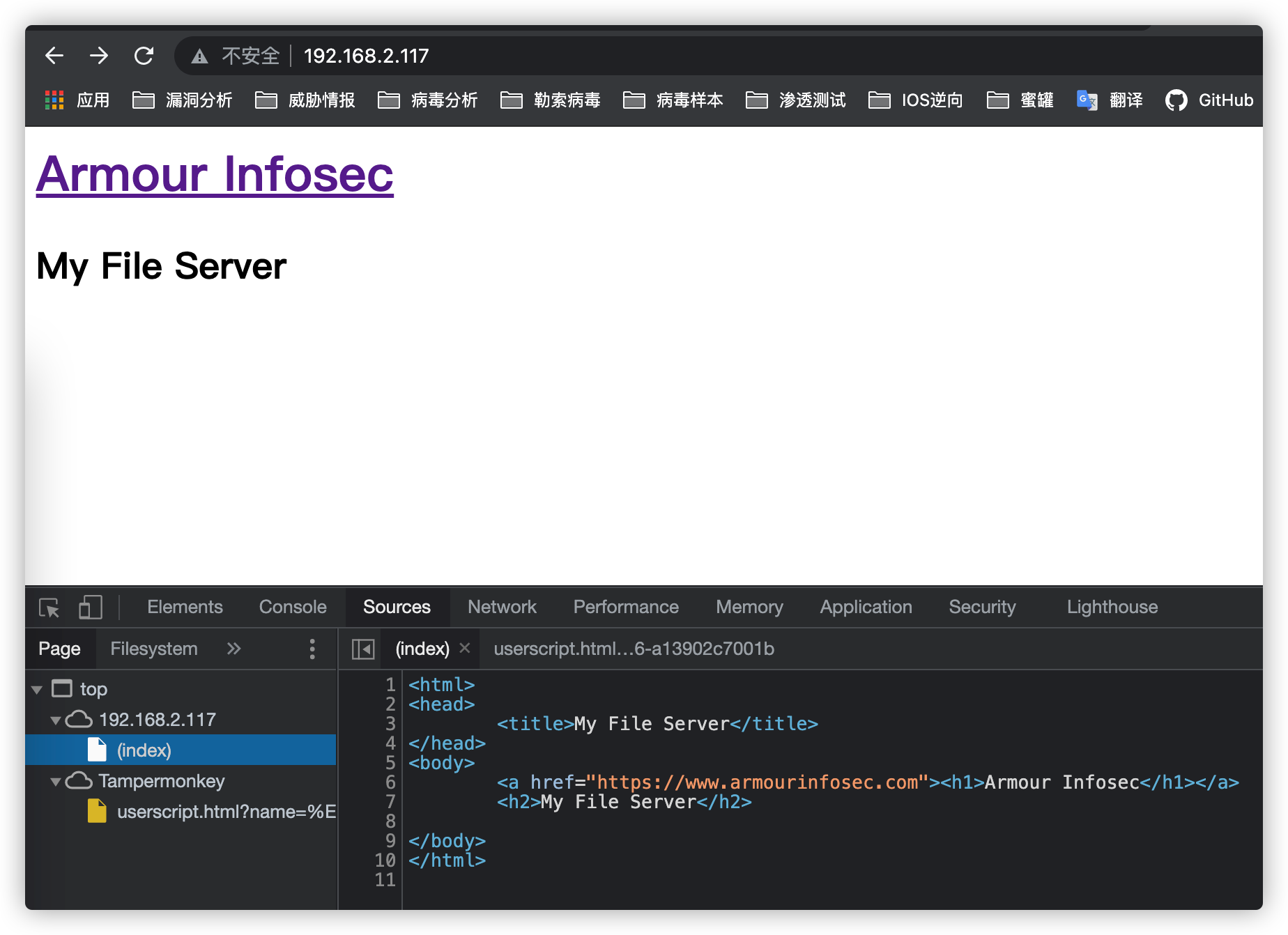The height and width of the screenshot is (935, 1288).
Task: Open the GitHub bookmark
Action: (x=1209, y=100)
